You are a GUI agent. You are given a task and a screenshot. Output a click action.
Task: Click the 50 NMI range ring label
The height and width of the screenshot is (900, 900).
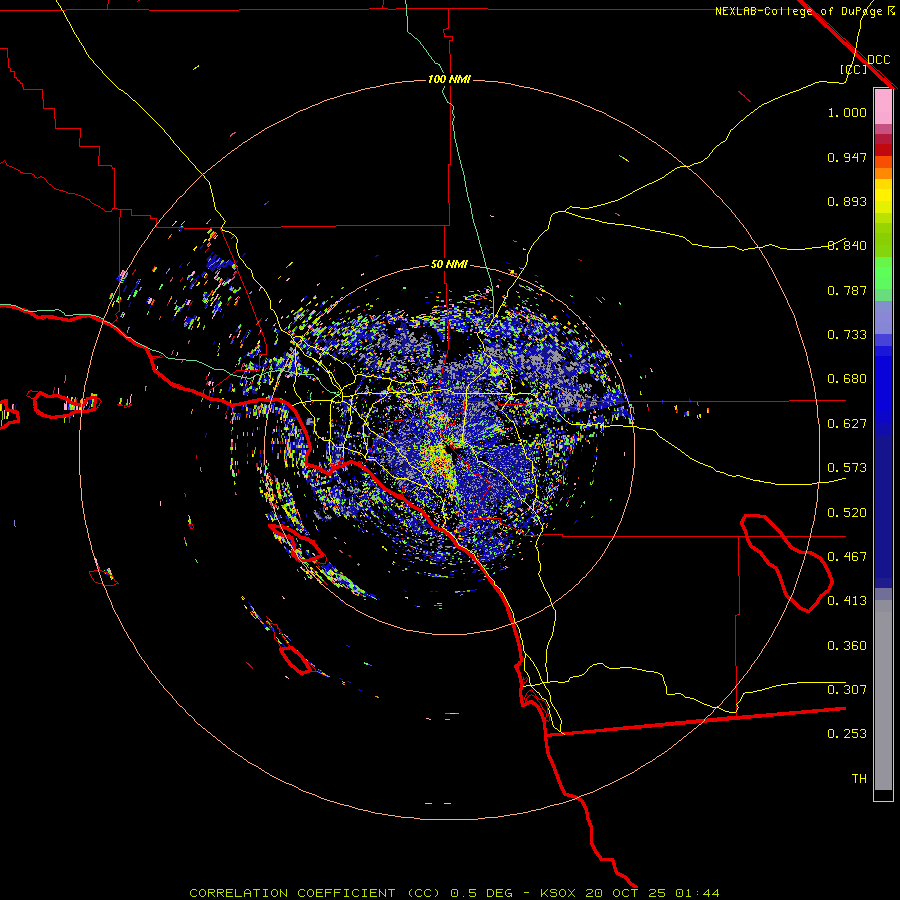[x=449, y=264]
